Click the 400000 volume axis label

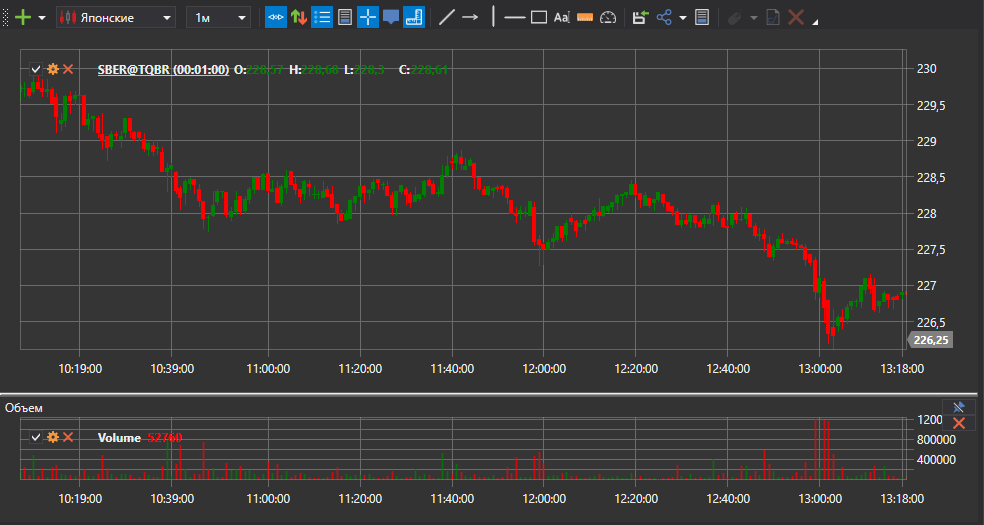click(x=936, y=460)
